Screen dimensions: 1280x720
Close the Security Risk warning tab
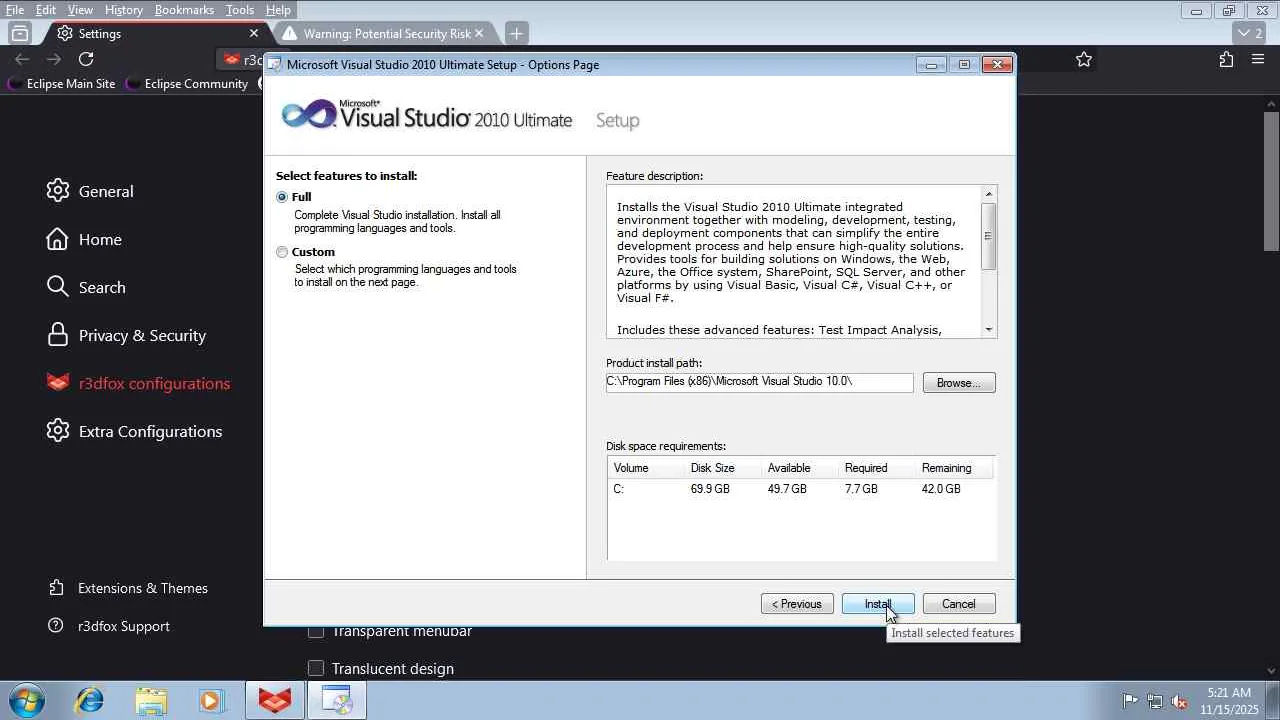(479, 33)
